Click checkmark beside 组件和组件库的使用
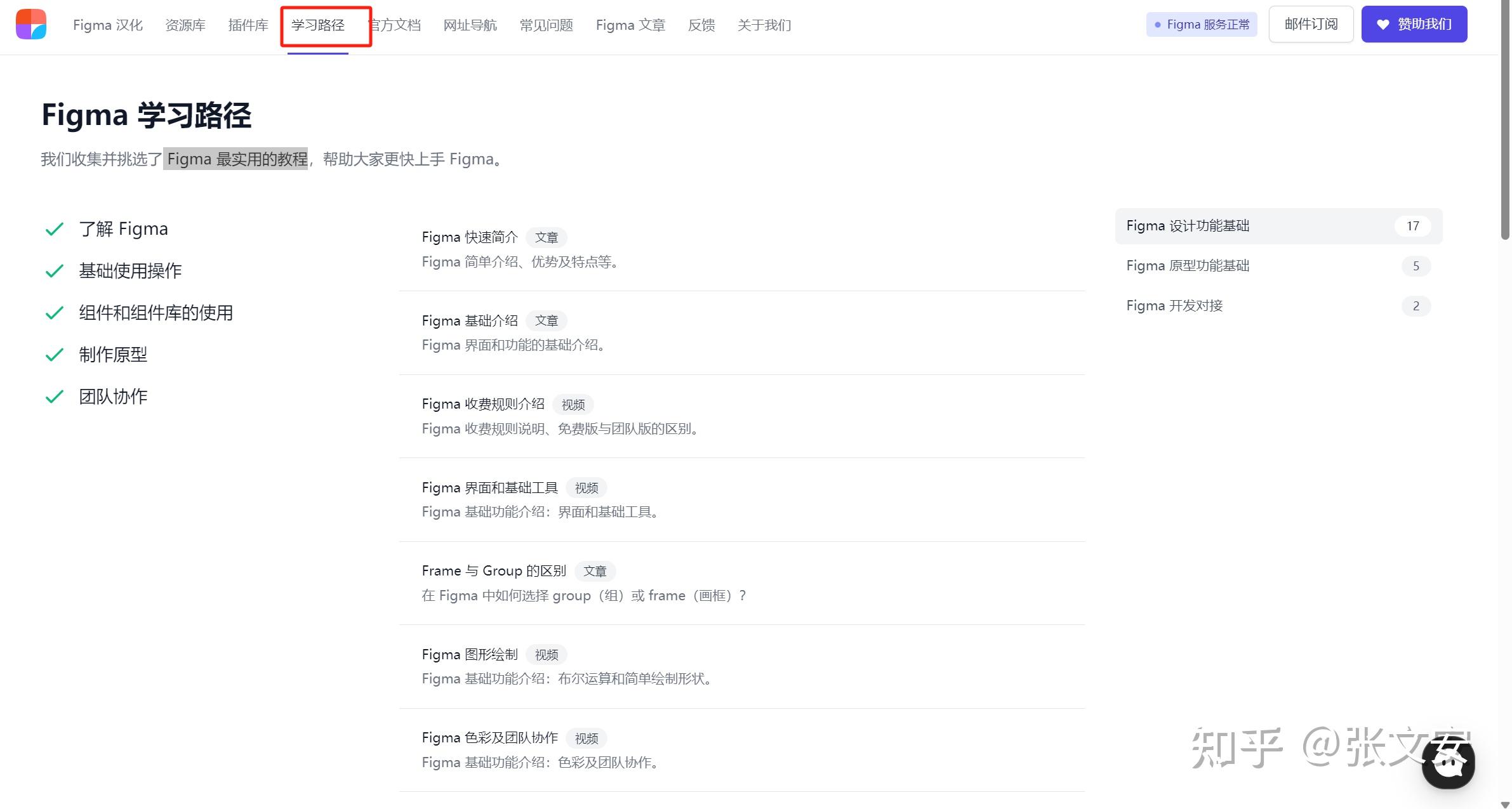Viewport: 1512px width, 809px height. coord(55,313)
